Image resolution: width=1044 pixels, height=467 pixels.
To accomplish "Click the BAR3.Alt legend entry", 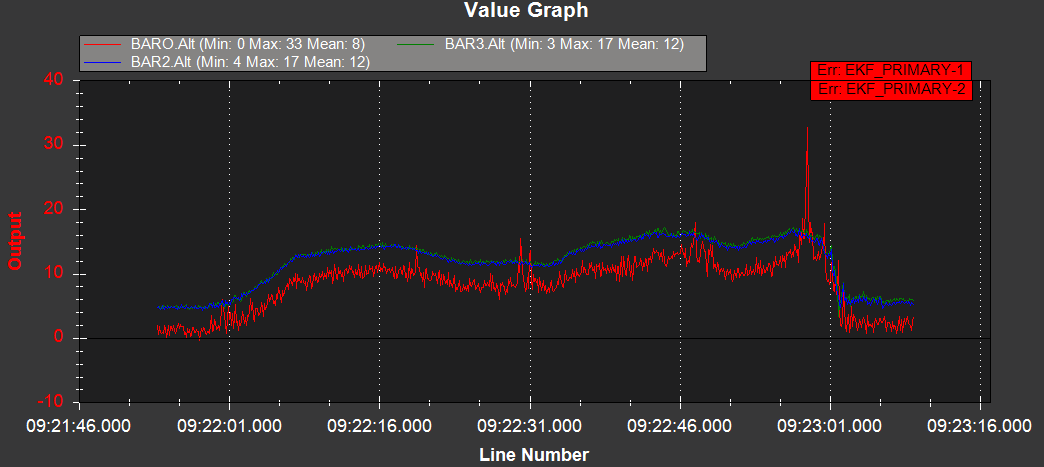I will (541, 45).
